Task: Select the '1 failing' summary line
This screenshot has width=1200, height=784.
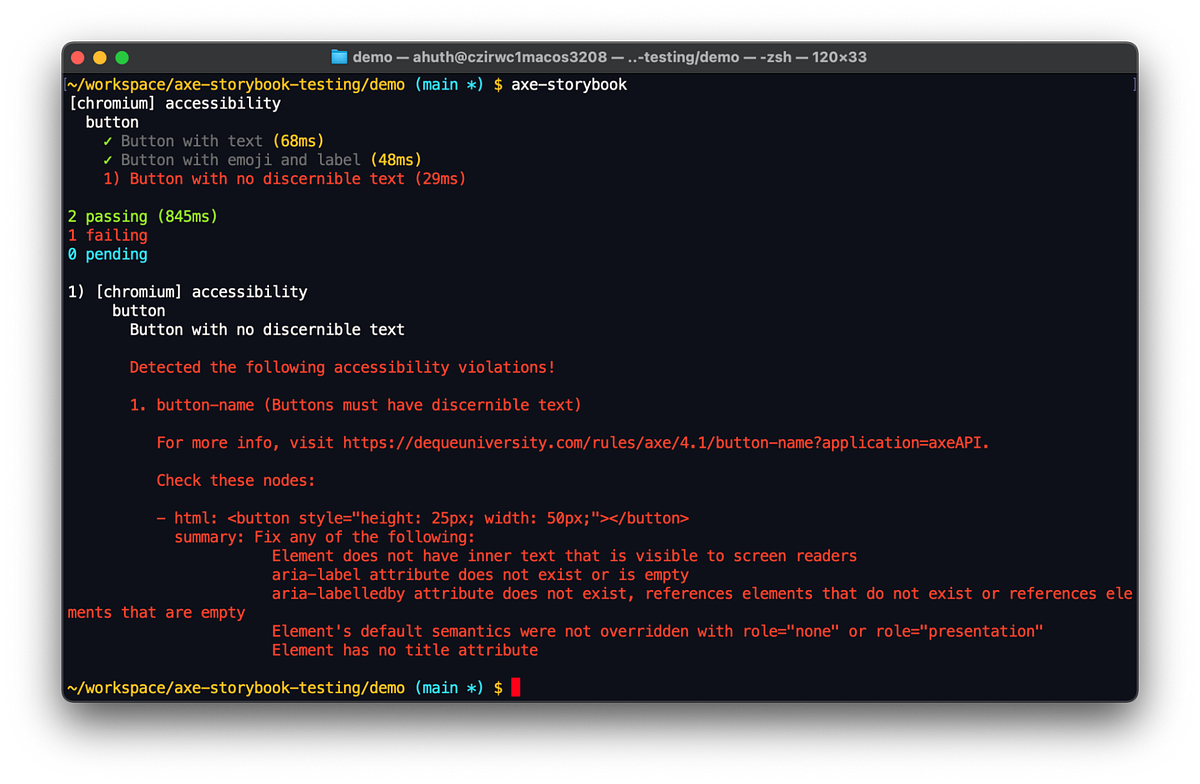Action: [x=107, y=234]
